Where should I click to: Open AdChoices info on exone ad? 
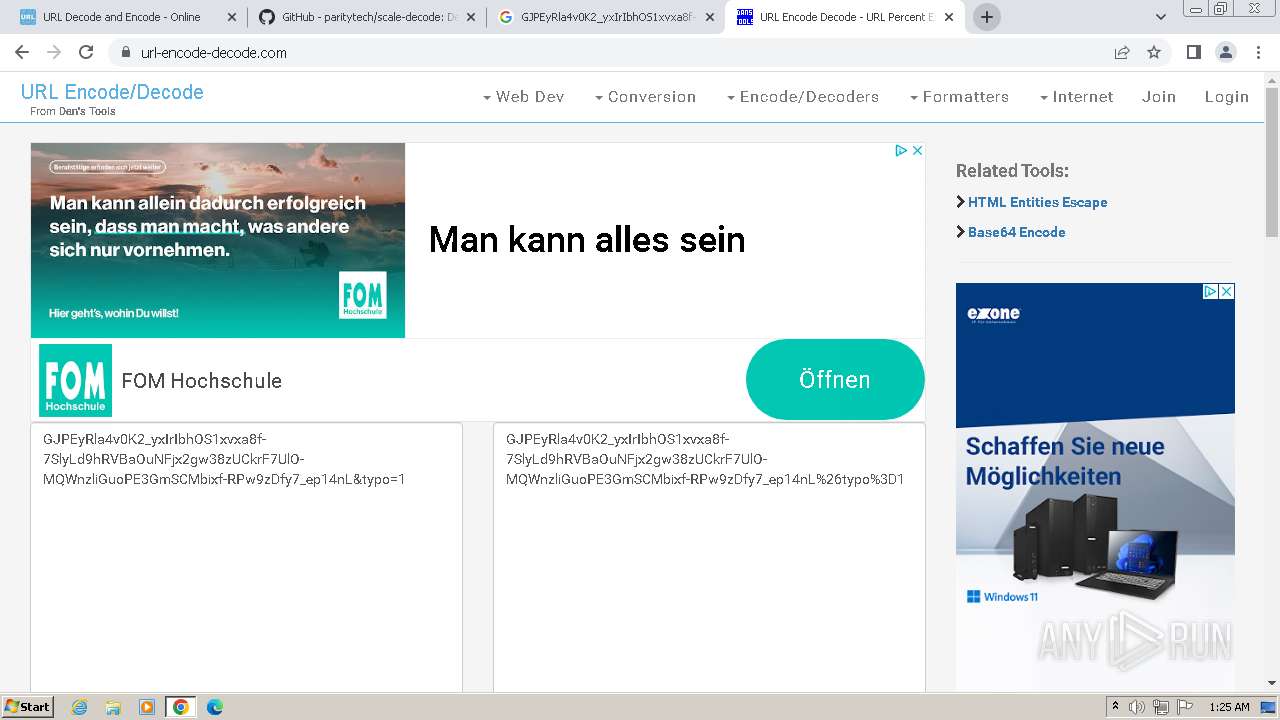pyautogui.click(x=1210, y=291)
